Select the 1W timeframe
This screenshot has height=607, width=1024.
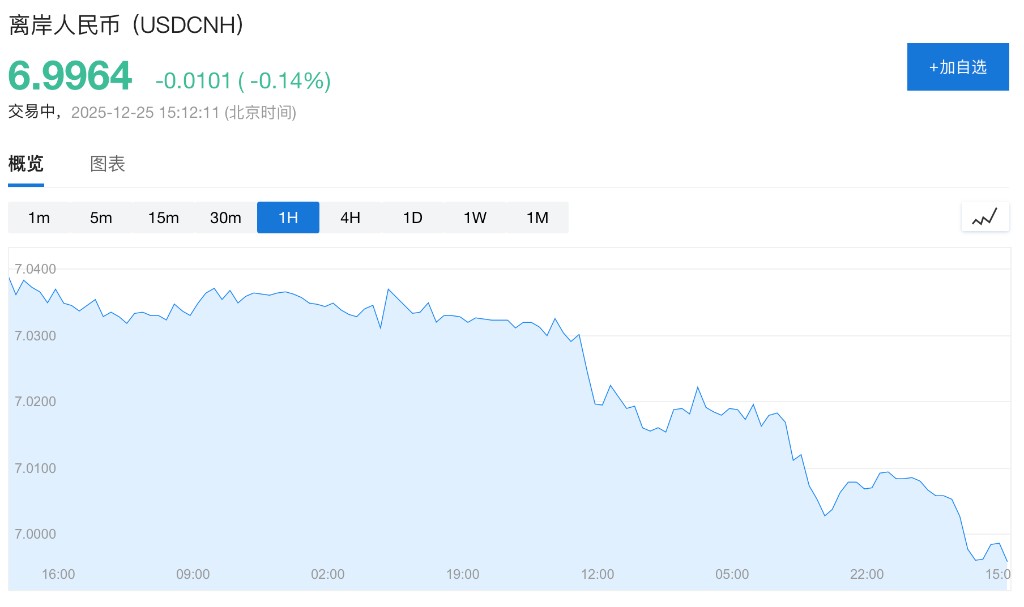click(x=475, y=218)
